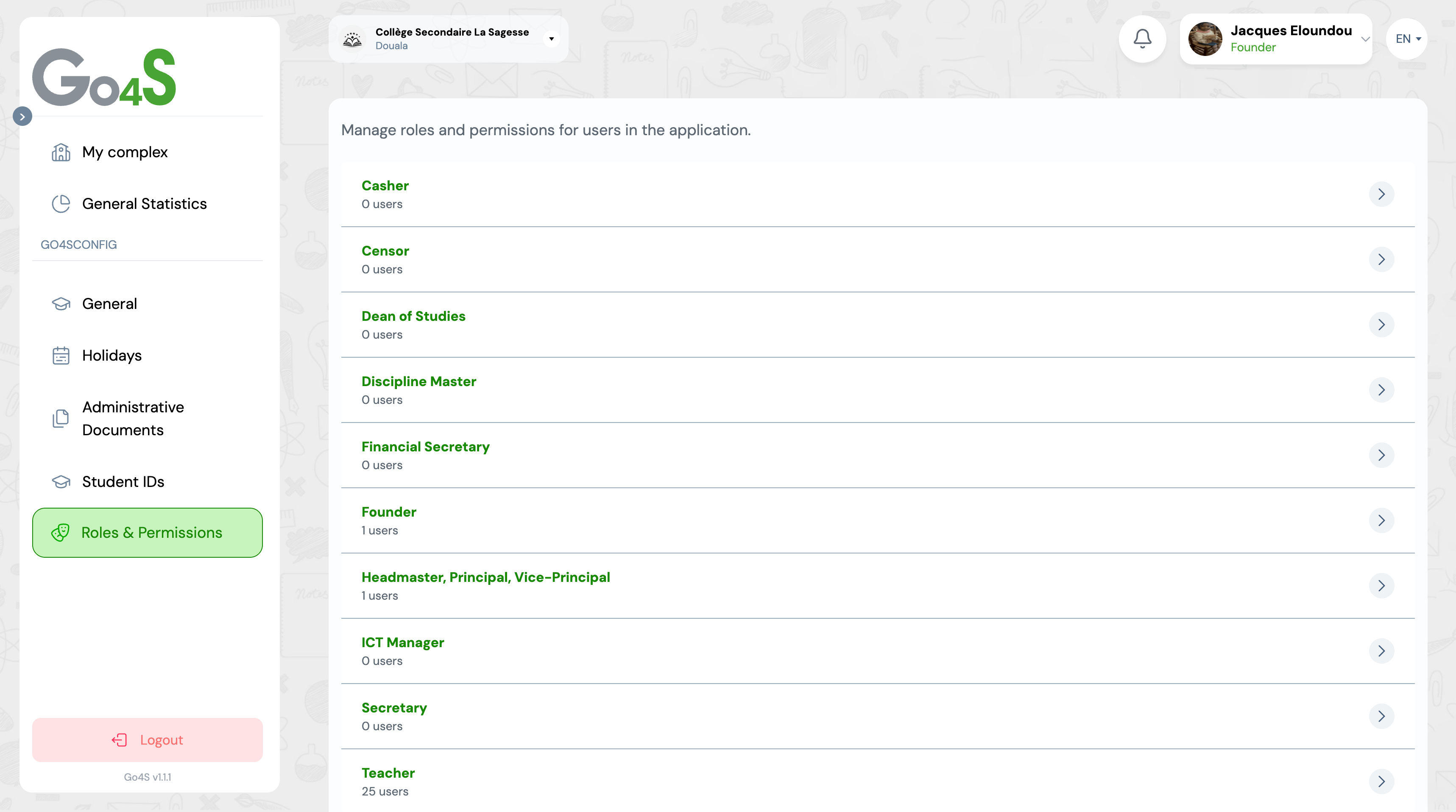
Task: Expand Jacques Eloundou user menu chevron
Action: [1365, 39]
